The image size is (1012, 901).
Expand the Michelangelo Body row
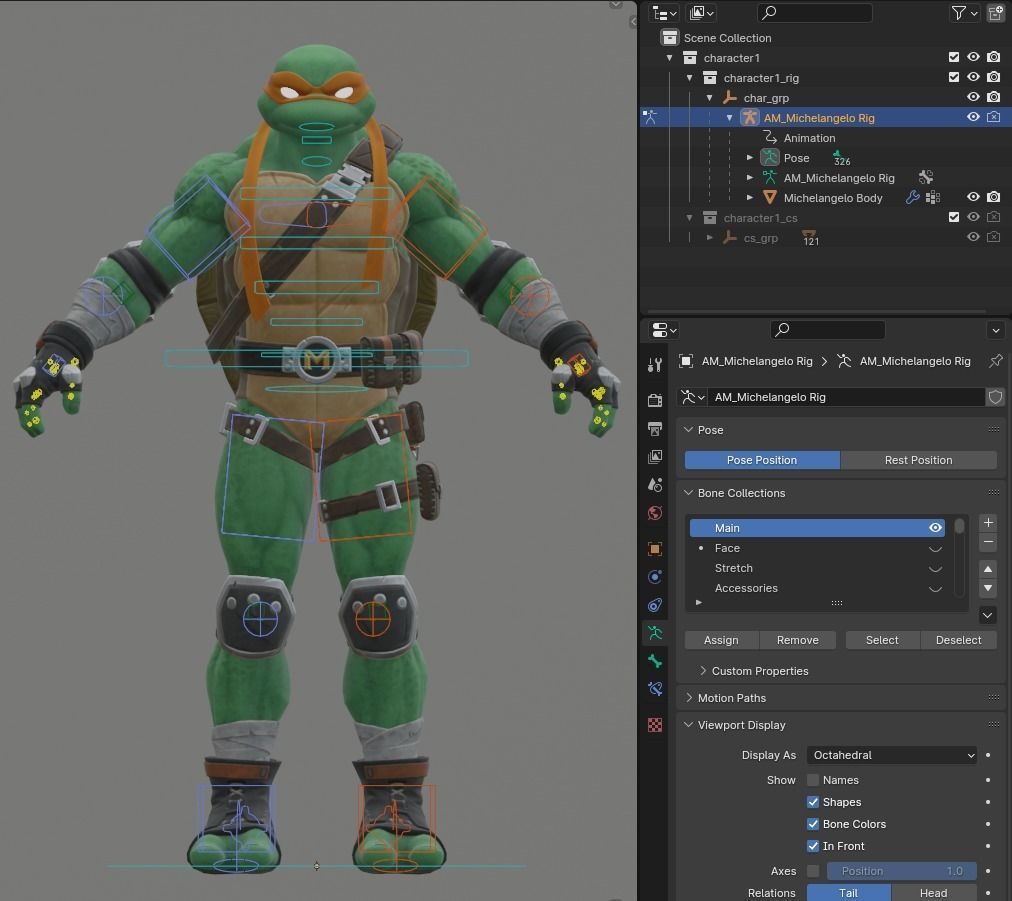pyautogui.click(x=750, y=197)
